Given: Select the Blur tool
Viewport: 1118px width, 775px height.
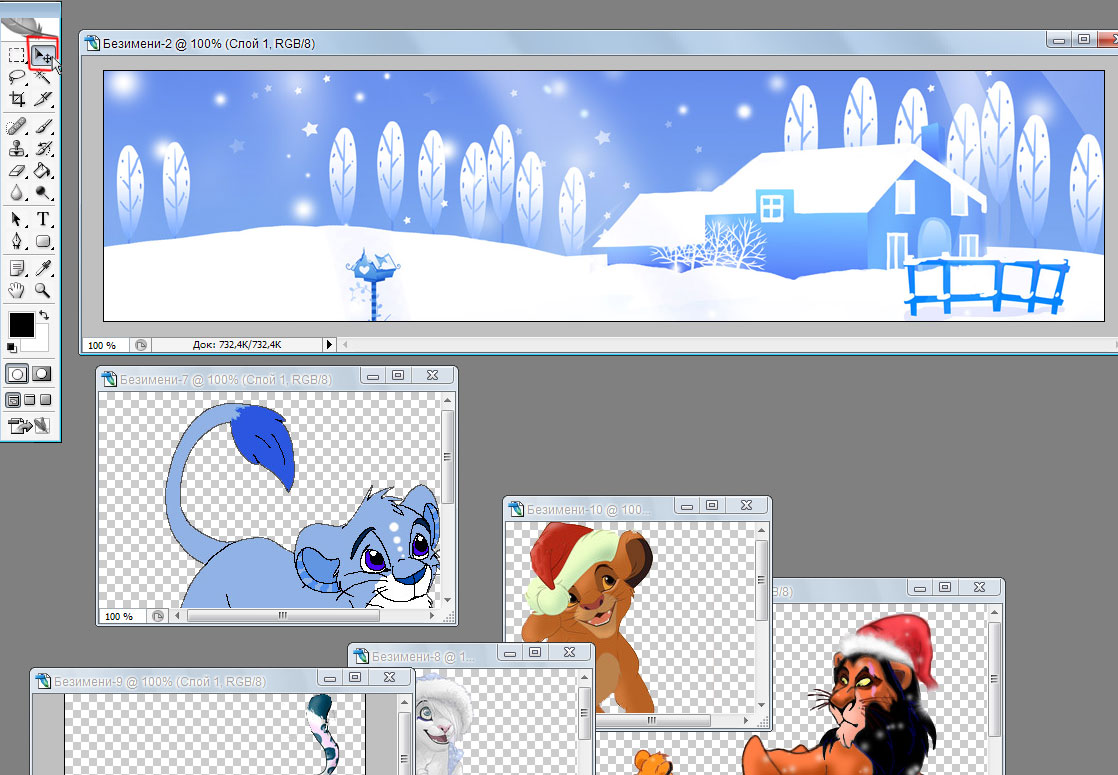Looking at the screenshot, I should pyautogui.click(x=16, y=192).
